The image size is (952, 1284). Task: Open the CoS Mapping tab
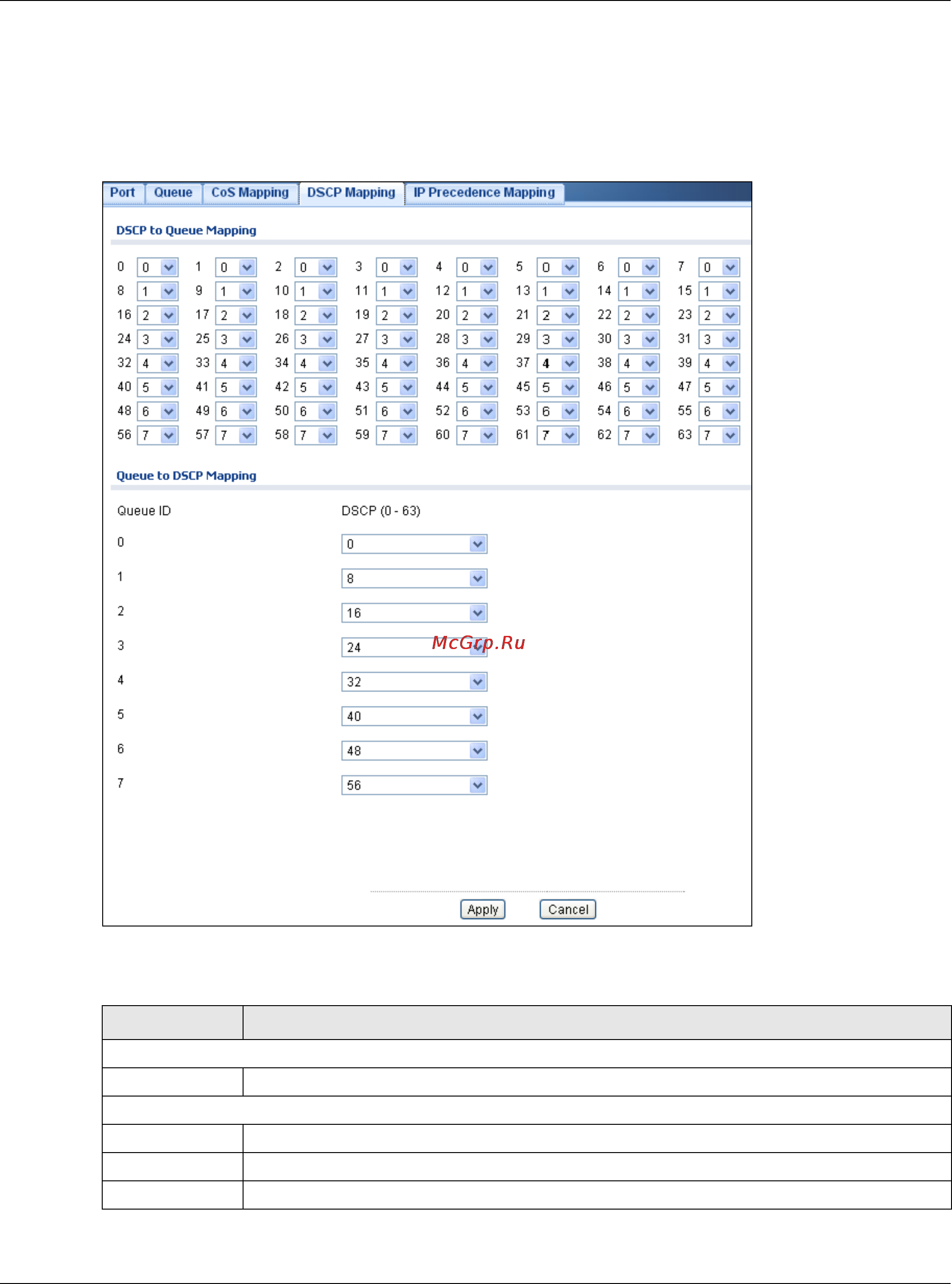click(250, 193)
